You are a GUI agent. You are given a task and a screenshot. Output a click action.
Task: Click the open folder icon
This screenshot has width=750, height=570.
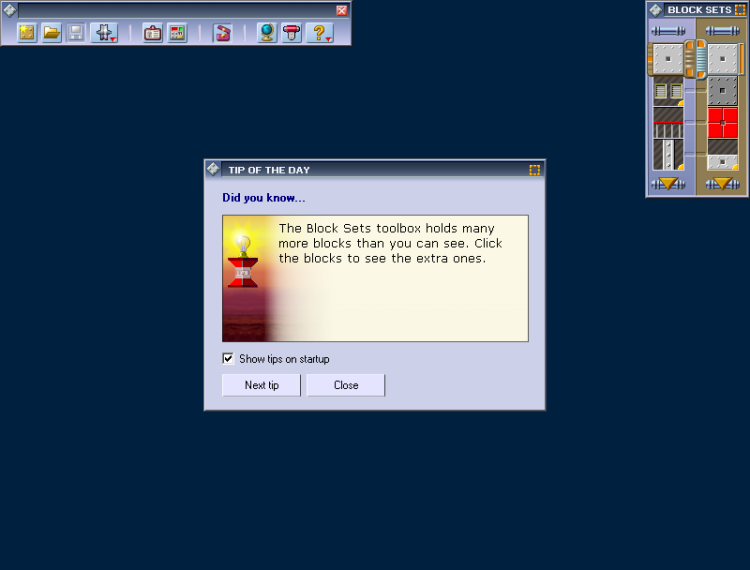coord(51,33)
